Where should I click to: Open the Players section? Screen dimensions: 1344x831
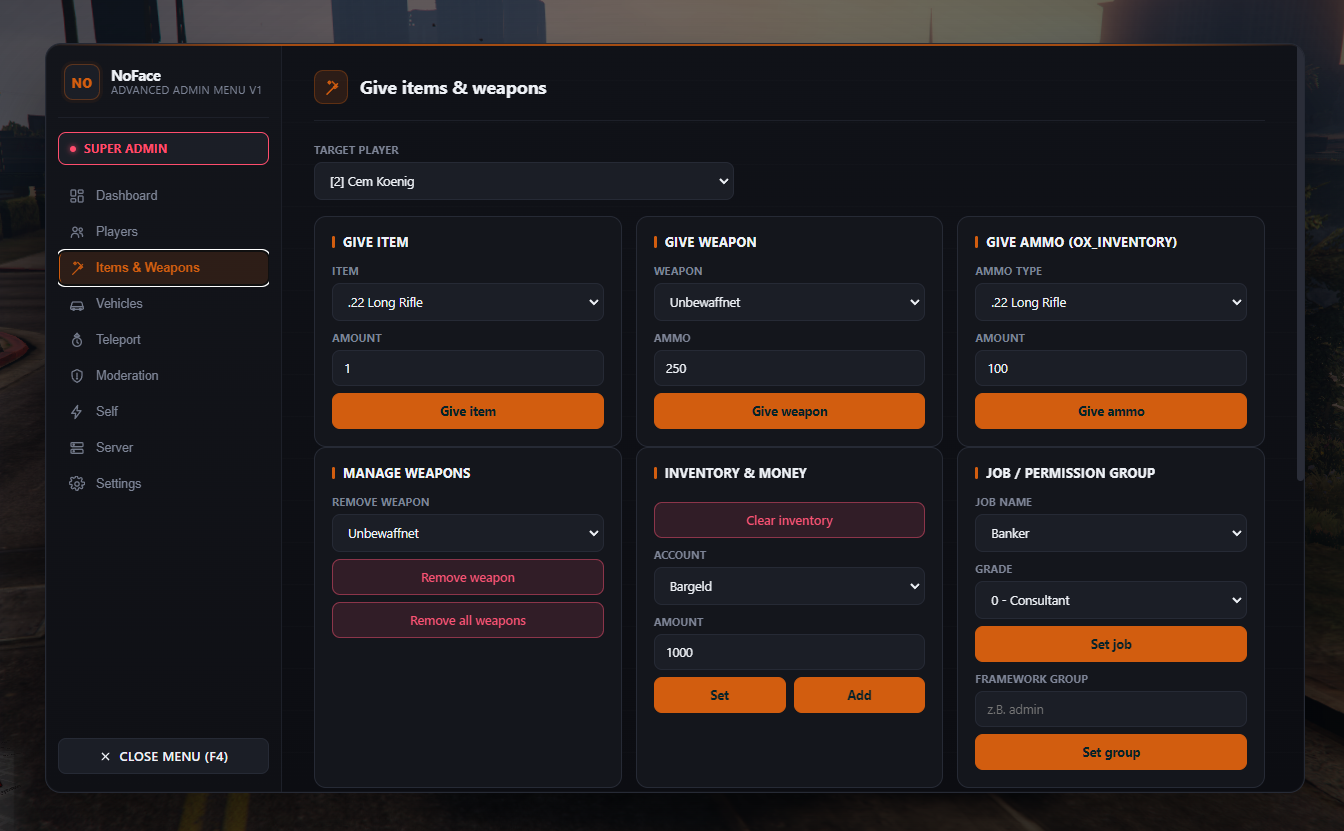(x=163, y=232)
